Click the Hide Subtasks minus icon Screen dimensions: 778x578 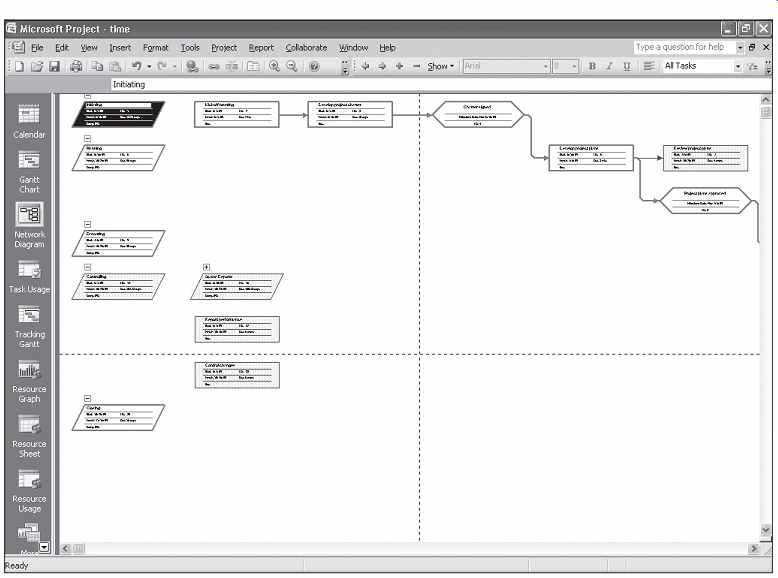[x=416, y=66]
